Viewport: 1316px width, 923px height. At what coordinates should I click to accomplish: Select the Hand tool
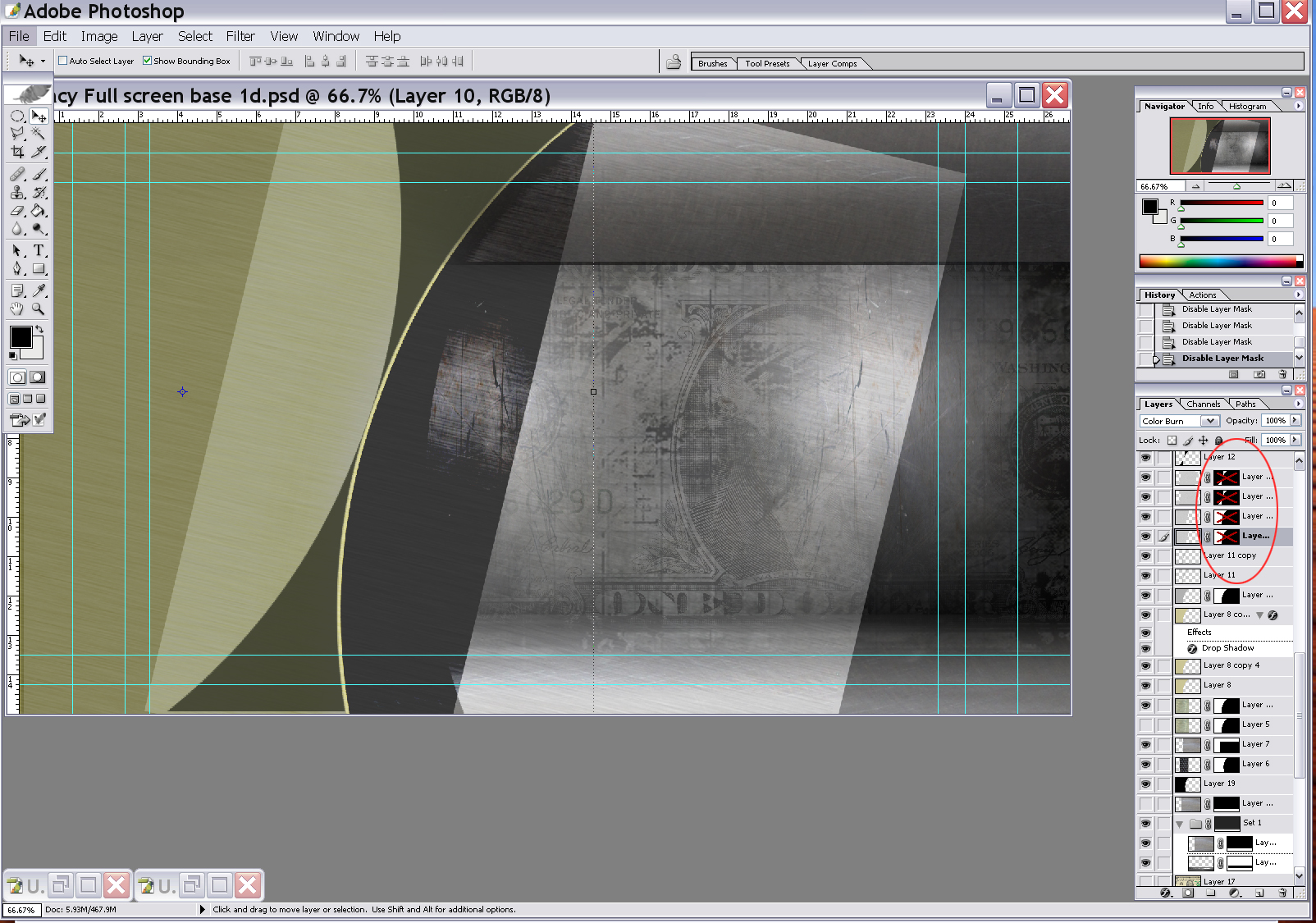17,308
